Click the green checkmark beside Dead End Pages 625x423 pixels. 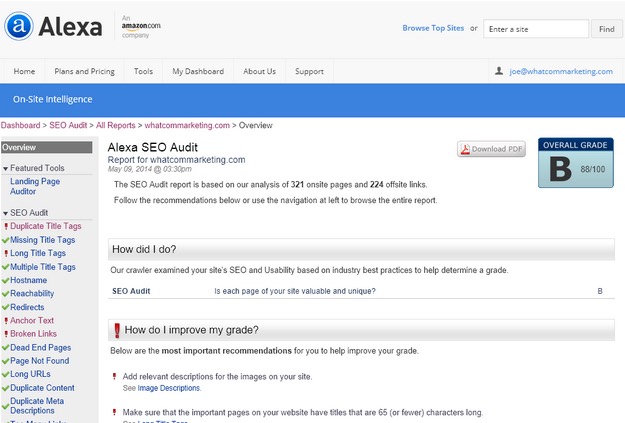point(6,348)
